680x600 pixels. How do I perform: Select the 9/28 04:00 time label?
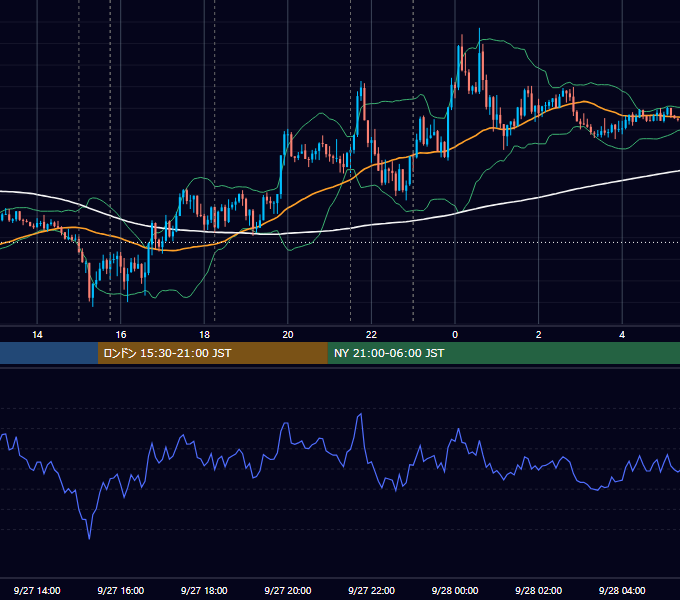[x=622, y=590]
